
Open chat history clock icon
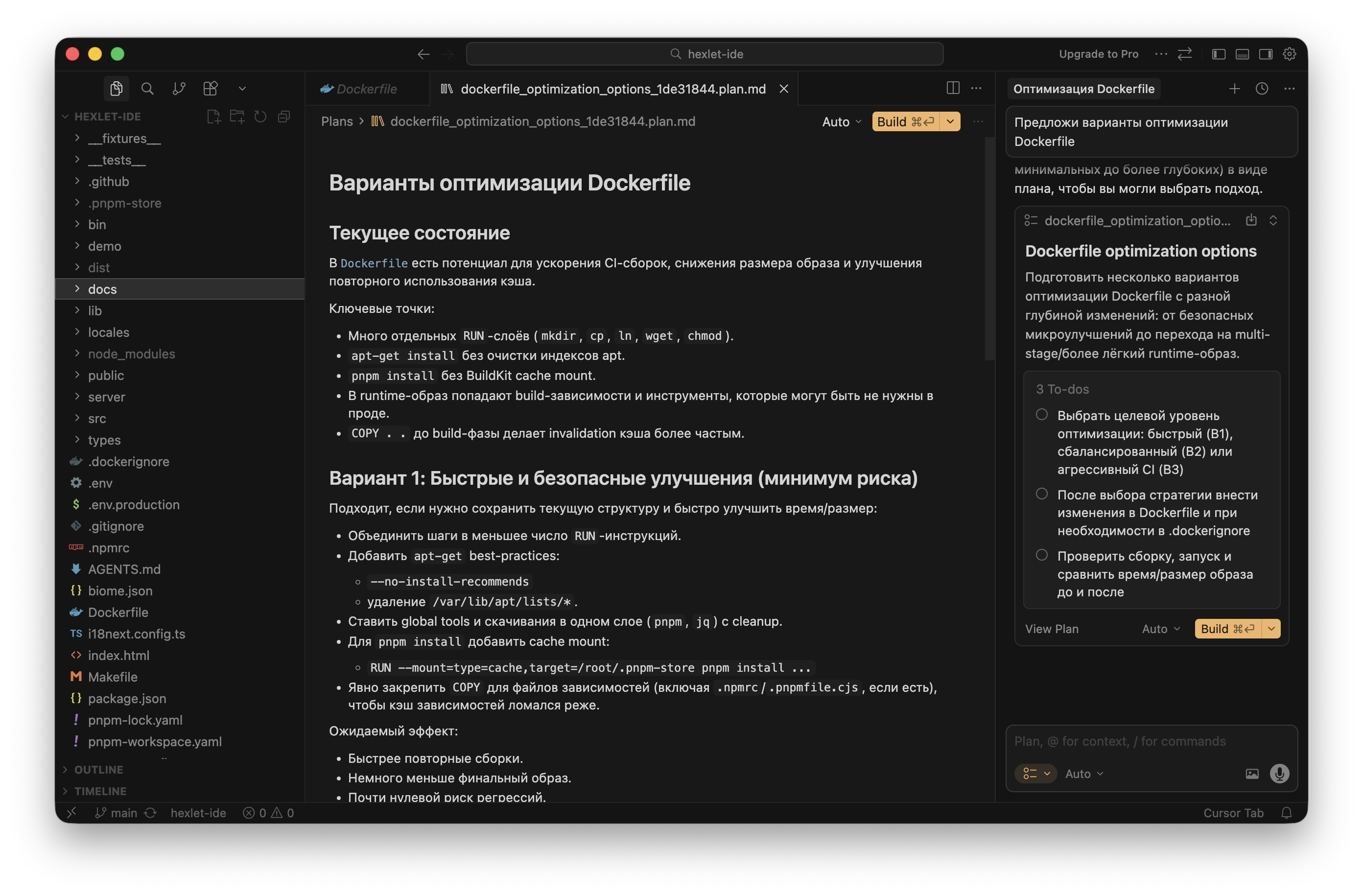coord(1262,88)
